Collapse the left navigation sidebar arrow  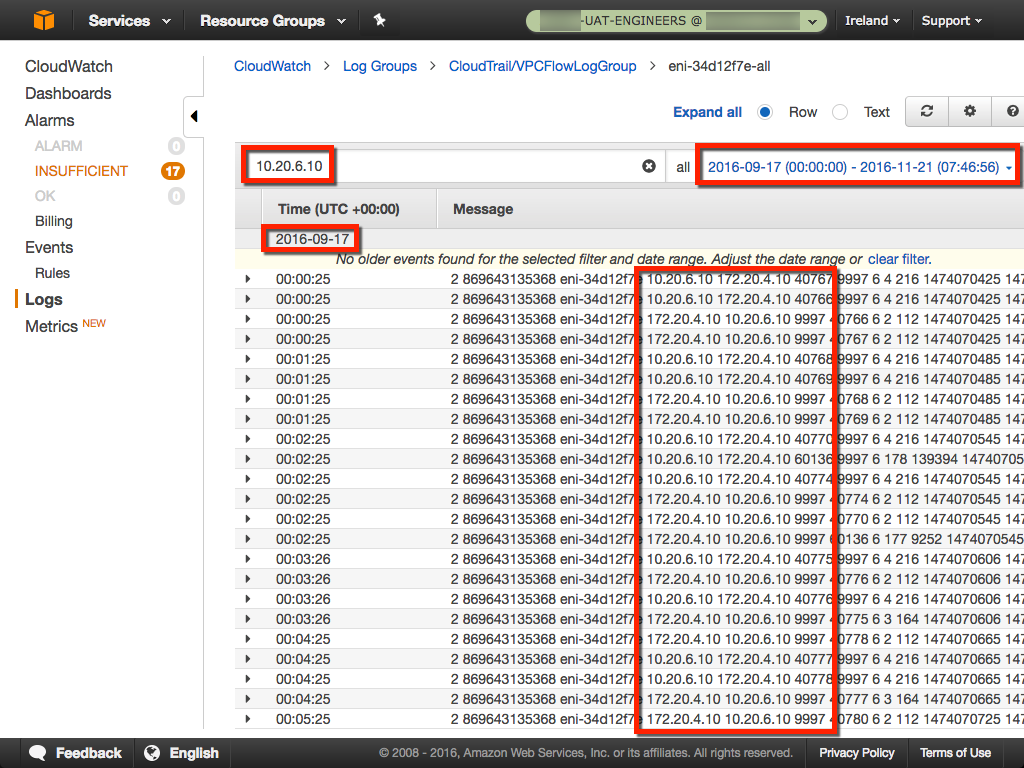tap(193, 116)
